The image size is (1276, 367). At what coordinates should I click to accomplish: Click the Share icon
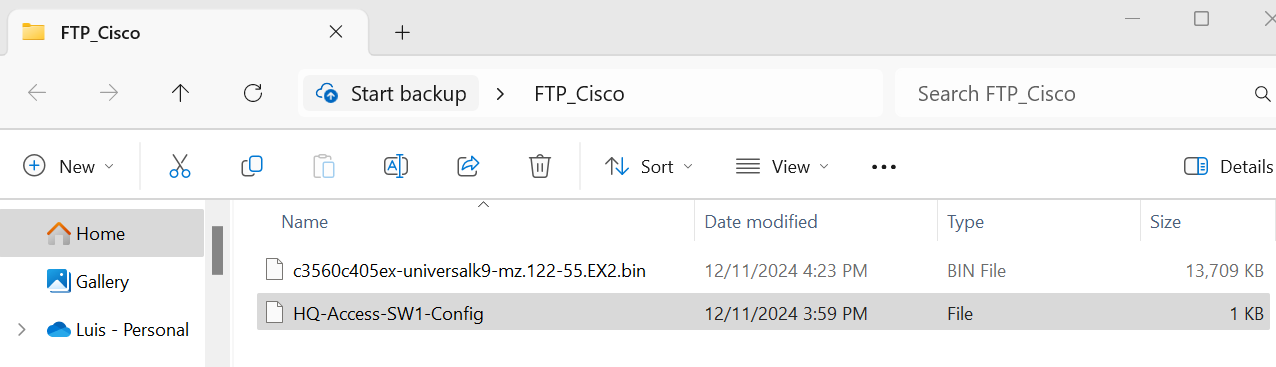pos(468,166)
